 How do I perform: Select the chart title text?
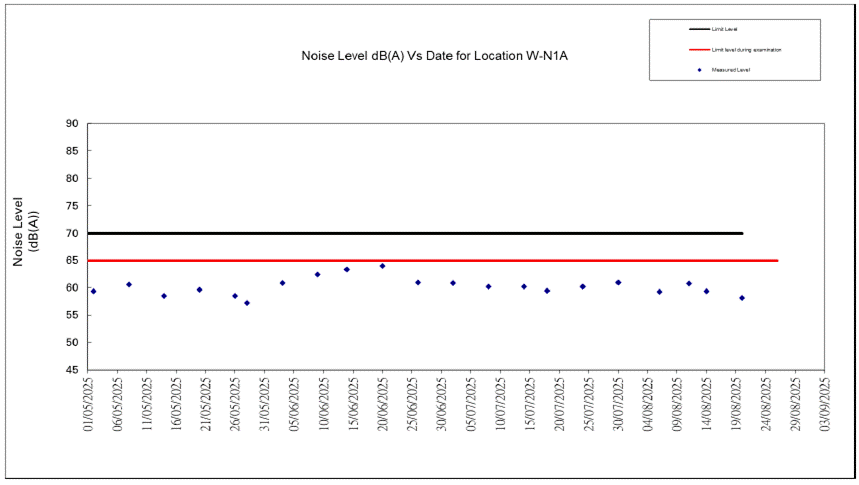tap(435, 56)
